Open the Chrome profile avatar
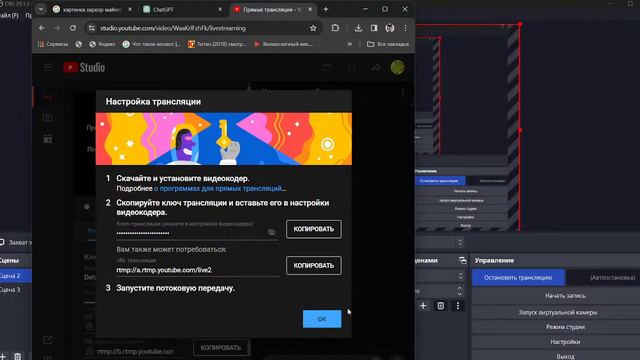The image size is (640, 360). [390, 28]
